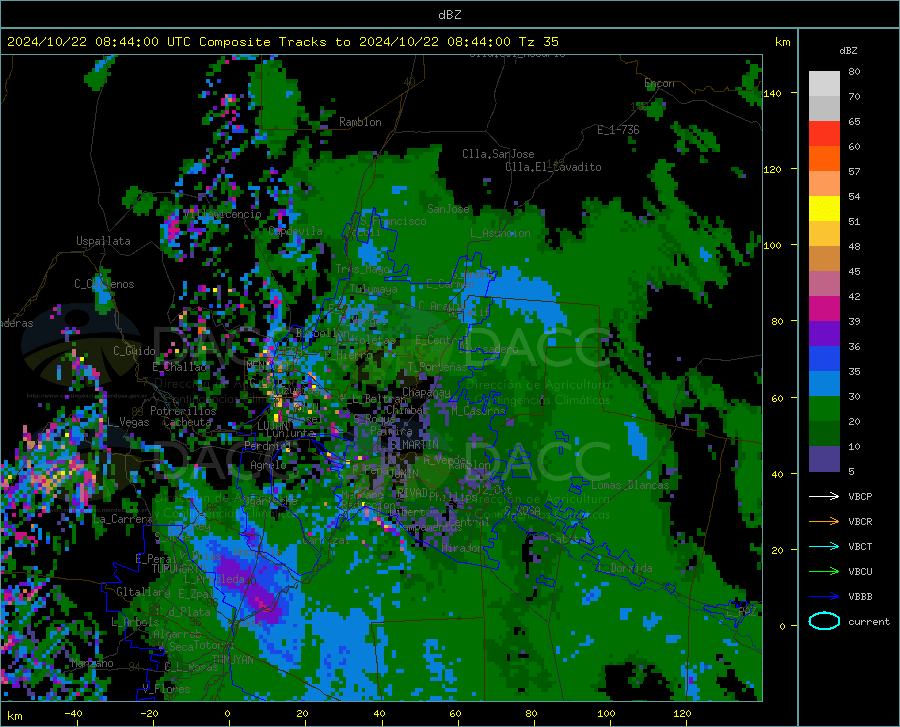Viewport: 900px width, 727px height.
Task: Click the Manzano map label
Action: click(92, 663)
